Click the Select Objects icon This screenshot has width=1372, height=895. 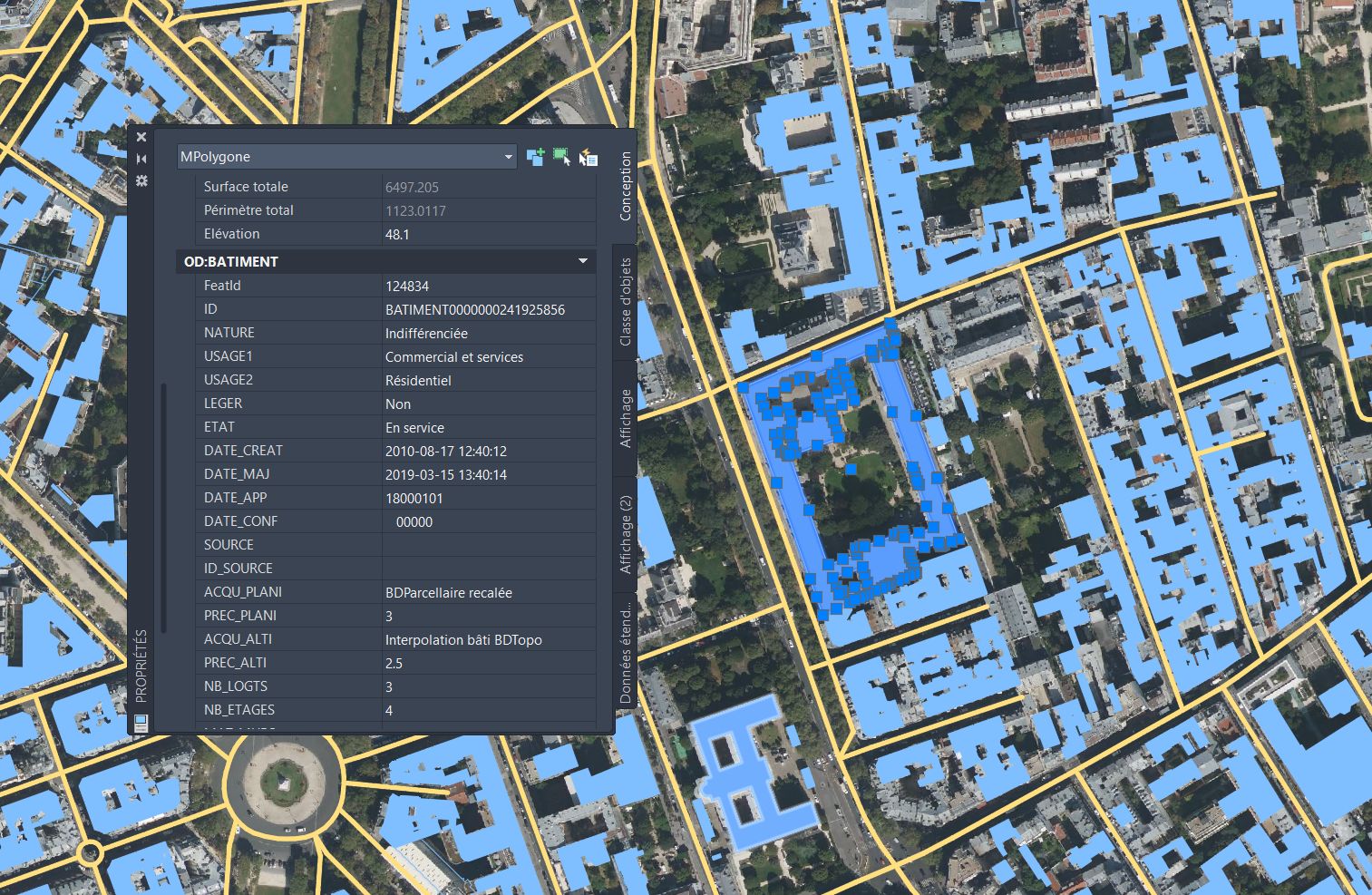561,157
